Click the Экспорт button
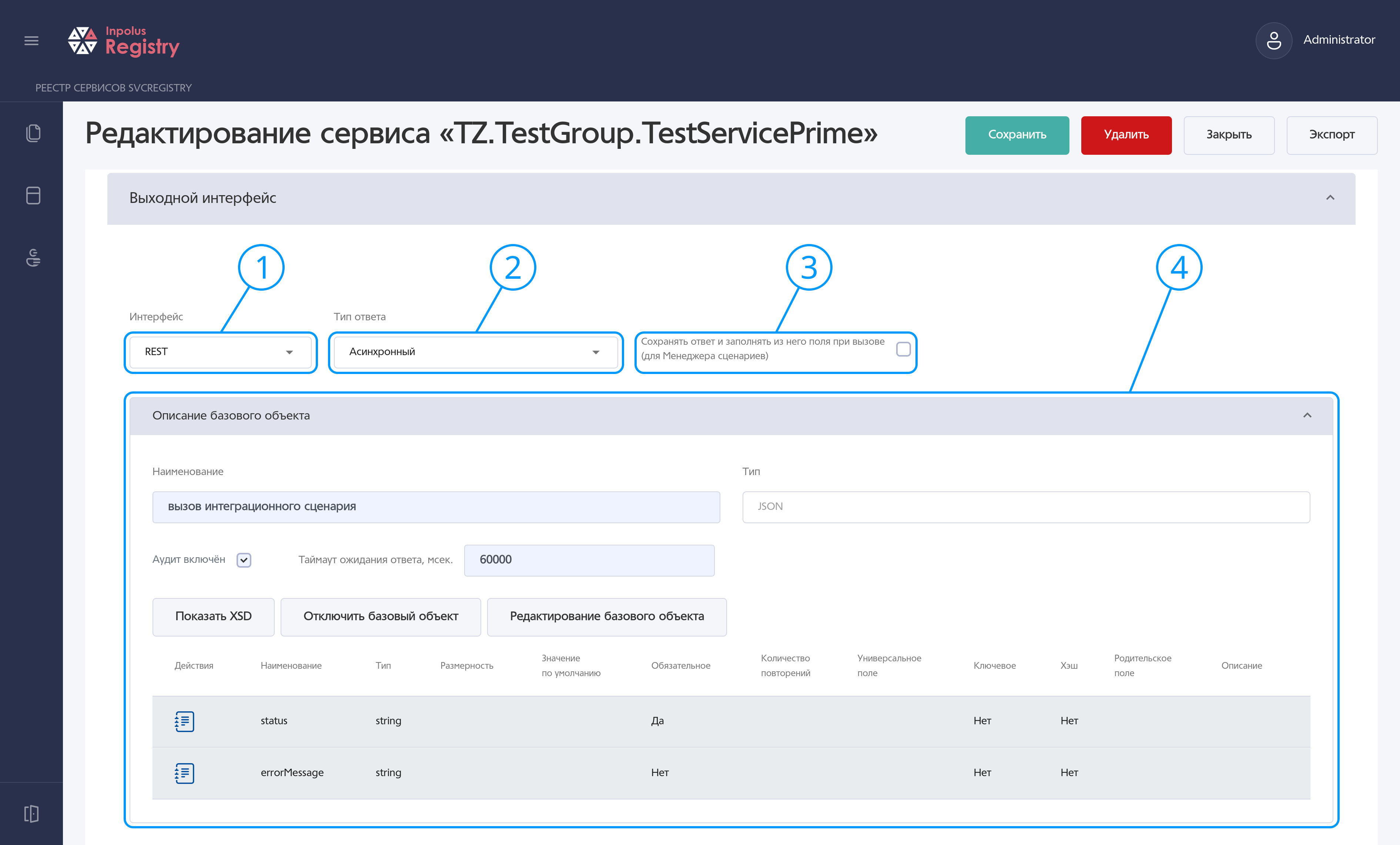 1332,135
